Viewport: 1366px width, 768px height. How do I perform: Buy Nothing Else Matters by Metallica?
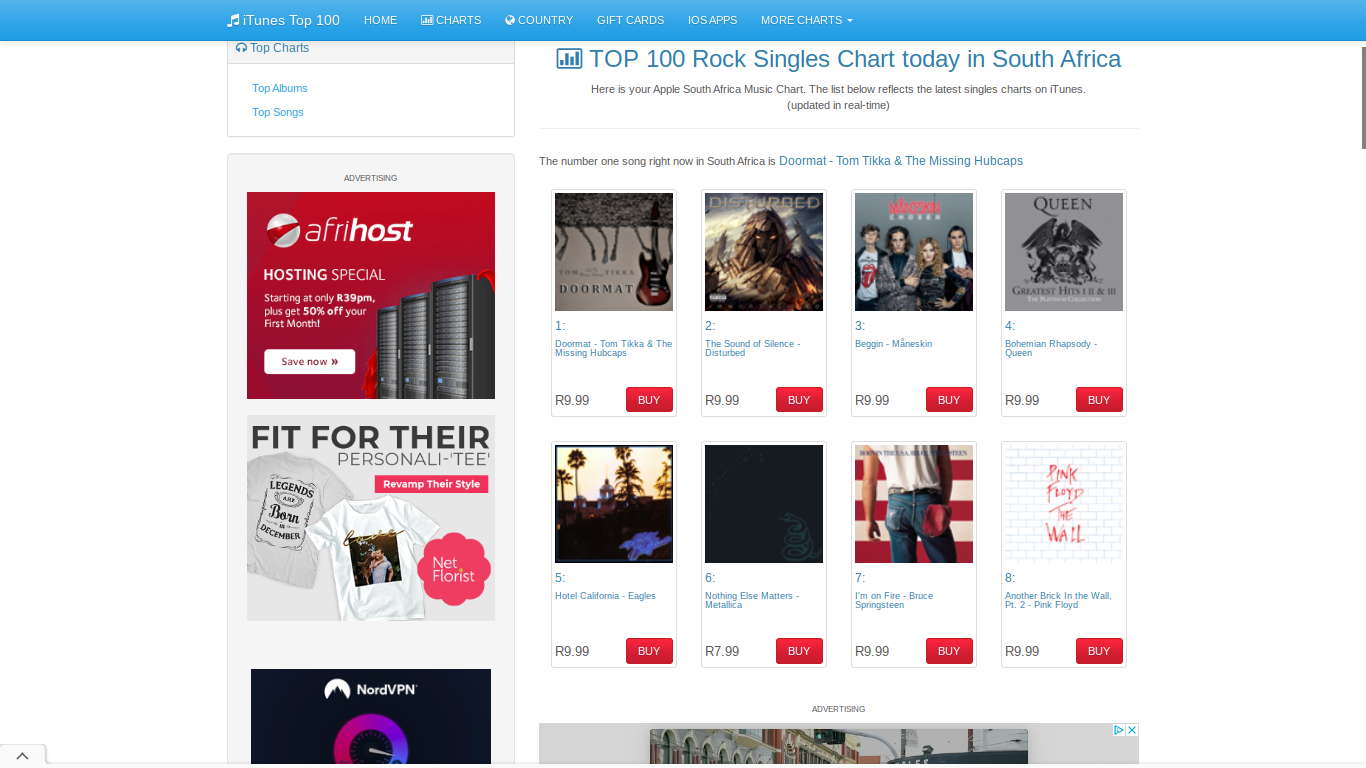[799, 651]
